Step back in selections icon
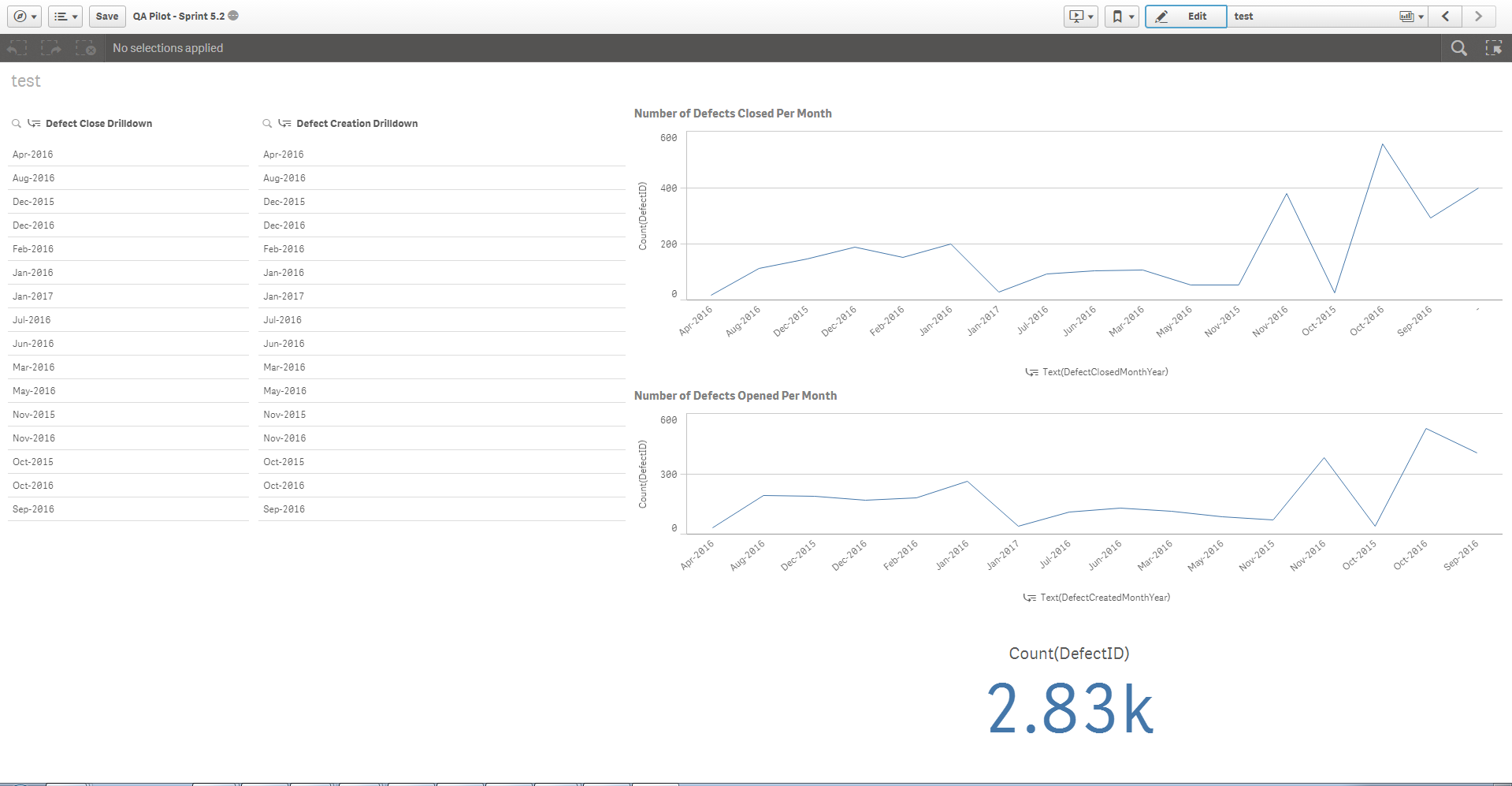This screenshot has width=1512, height=786. tap(17, 48)
